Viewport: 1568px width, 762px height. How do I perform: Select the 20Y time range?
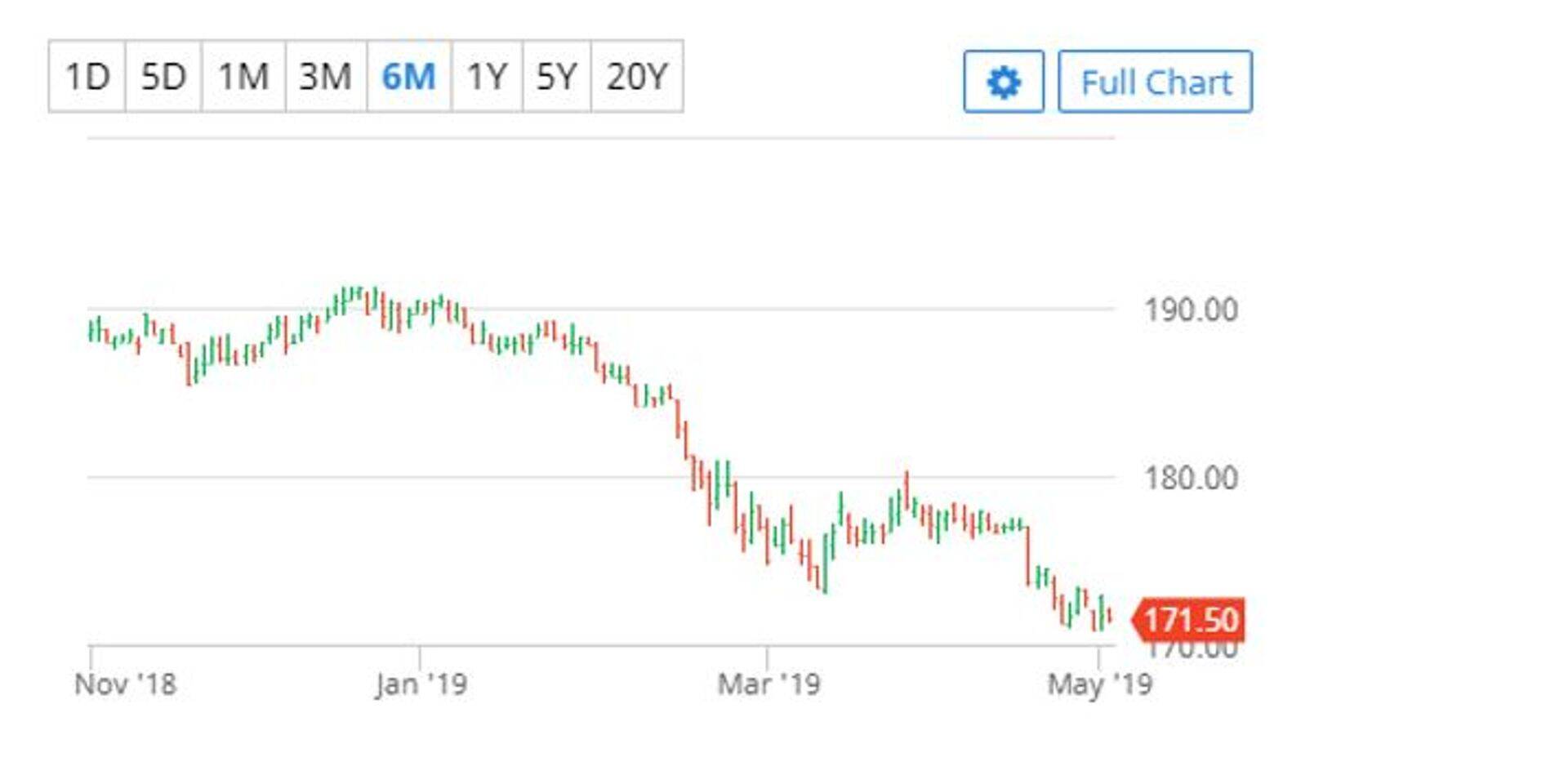(637, 77)
